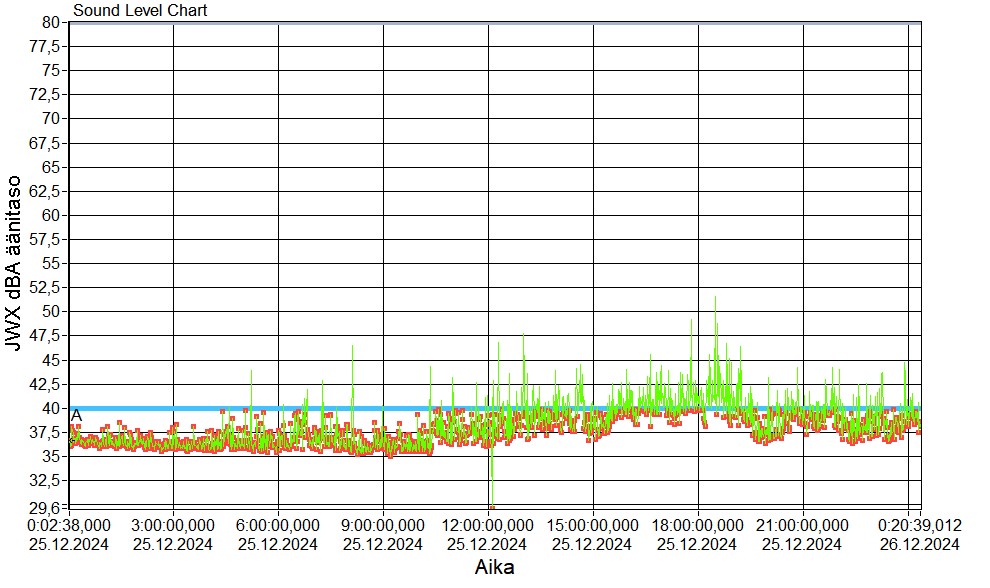The image size is (990, 588).
Task: Select the 18:00:00,000 time axis label
Action: 699,525
